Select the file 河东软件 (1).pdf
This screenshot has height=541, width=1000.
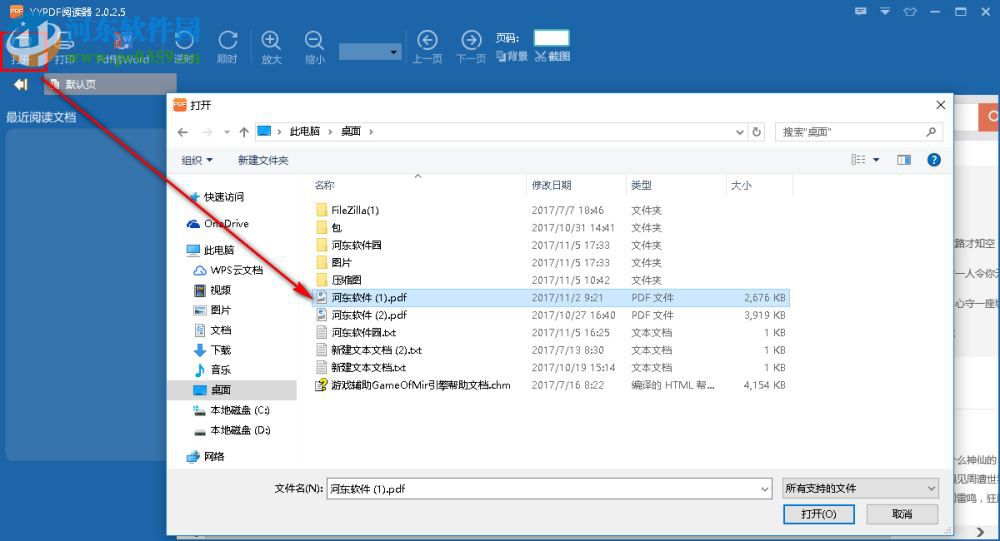(552, 297)
